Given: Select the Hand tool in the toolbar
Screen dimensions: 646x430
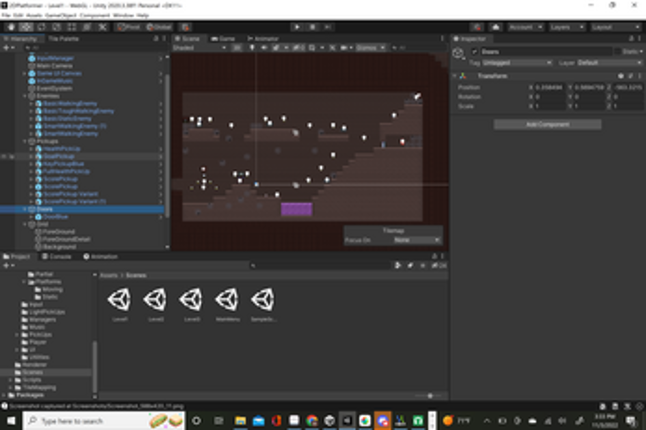Looking at the screenshot, I should point(11,27).
